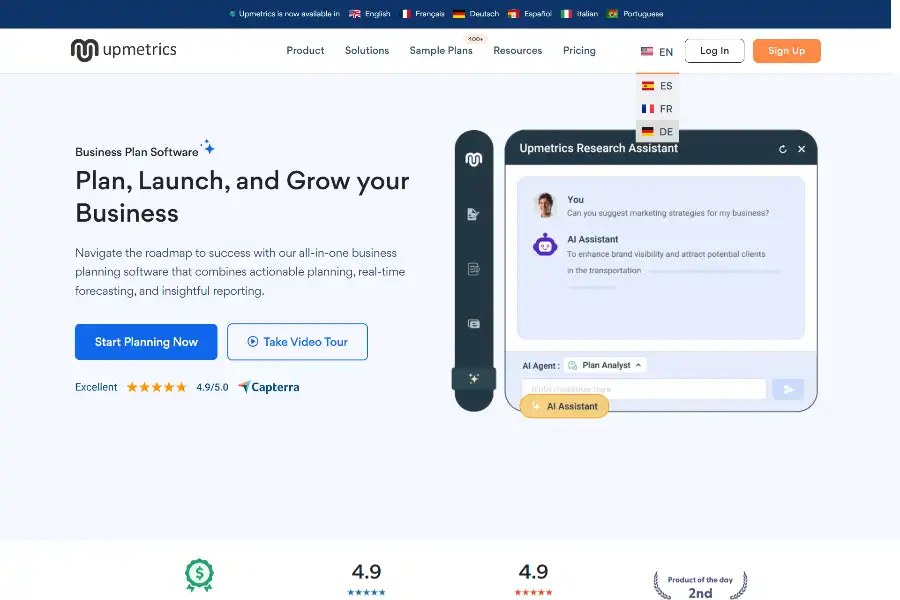Open the Sample Plans menu
900x600 pixels.
coord(441,51)
